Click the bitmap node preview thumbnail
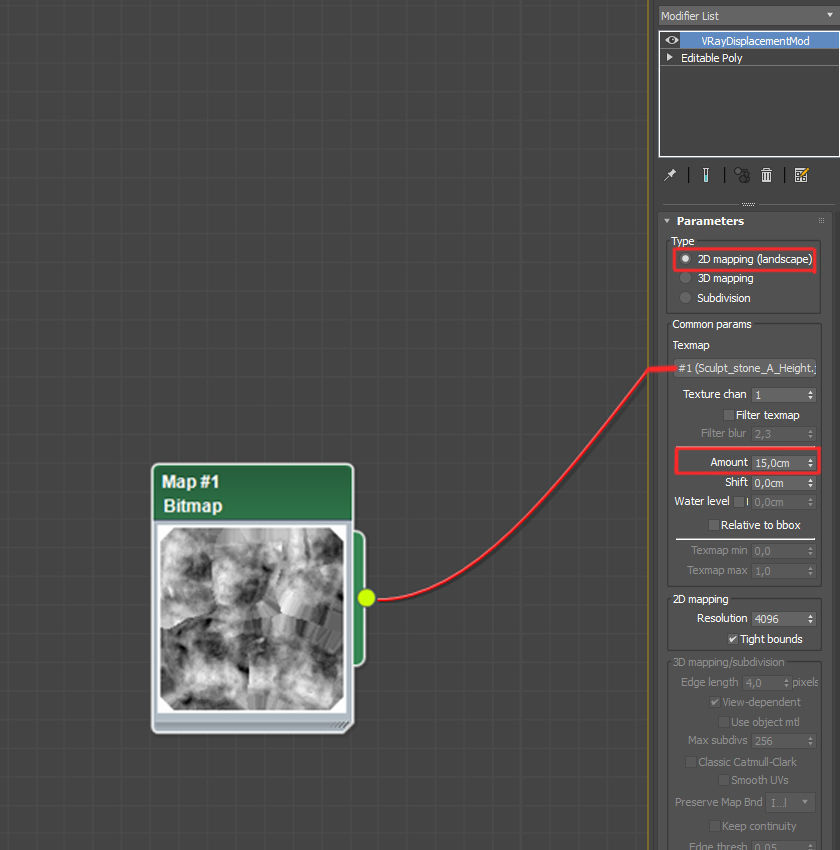This screenshot has height=850, width=840. [x=252, y=619]
